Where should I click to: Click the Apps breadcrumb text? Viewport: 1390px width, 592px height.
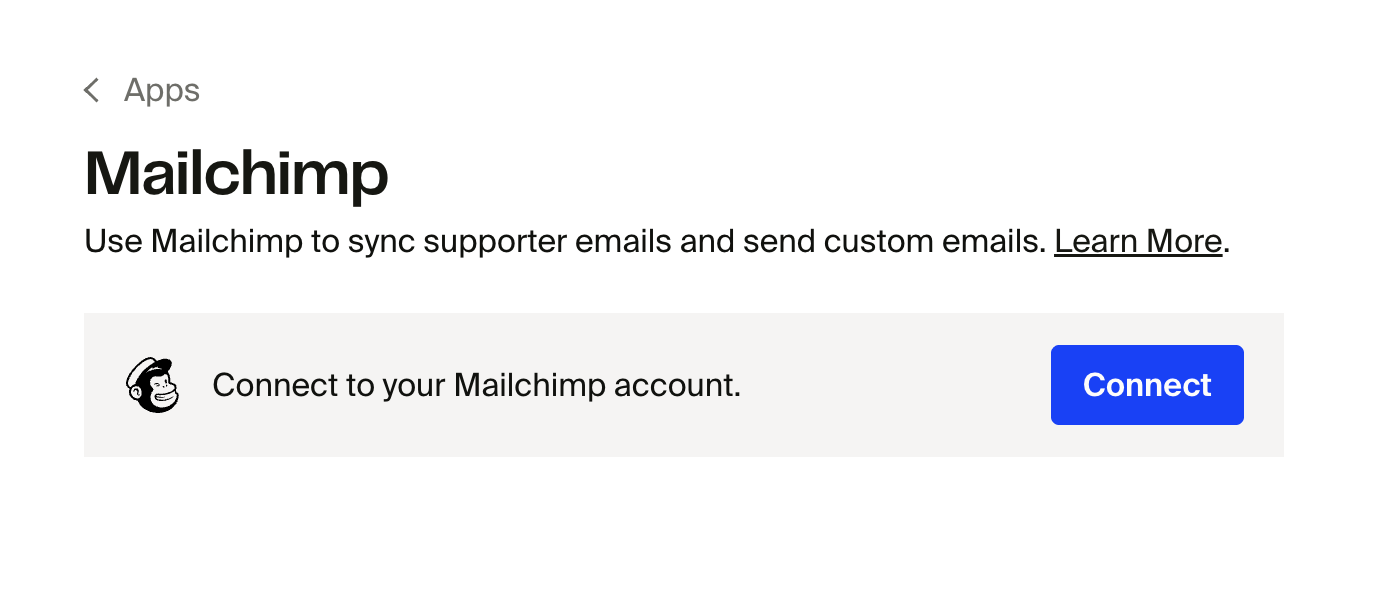point(161,91)
